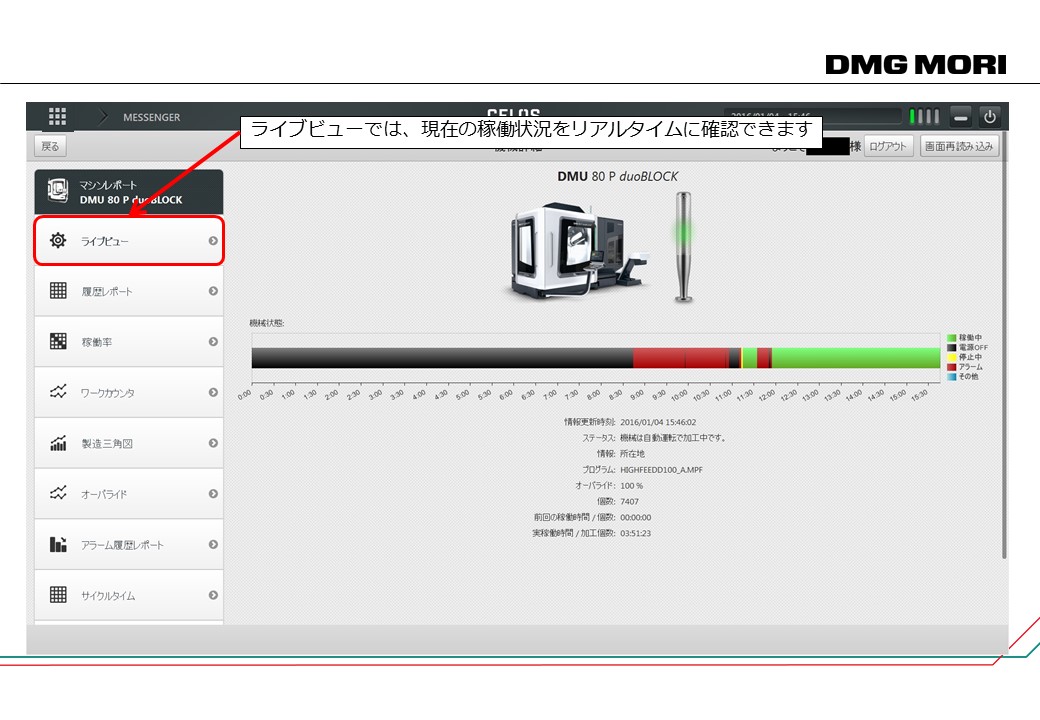Click the DMU 80 P duoBLOCK title
Image resolution: width=1040 pixels, height=720 pixels.
point(618,176)
